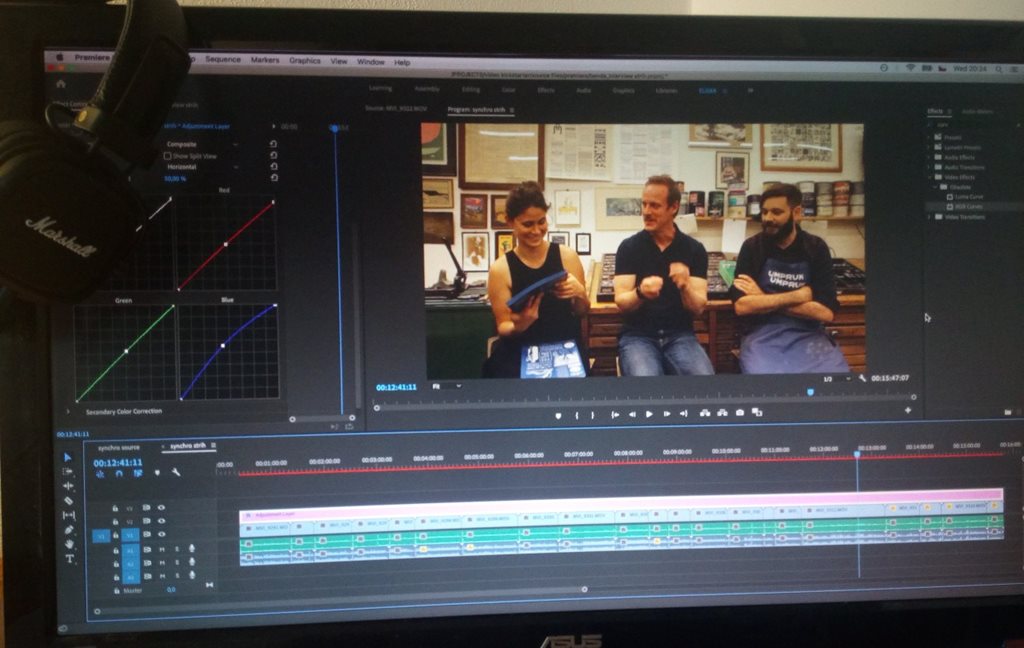Toggle nest sequences insert icon

click(x=100, y=474)
